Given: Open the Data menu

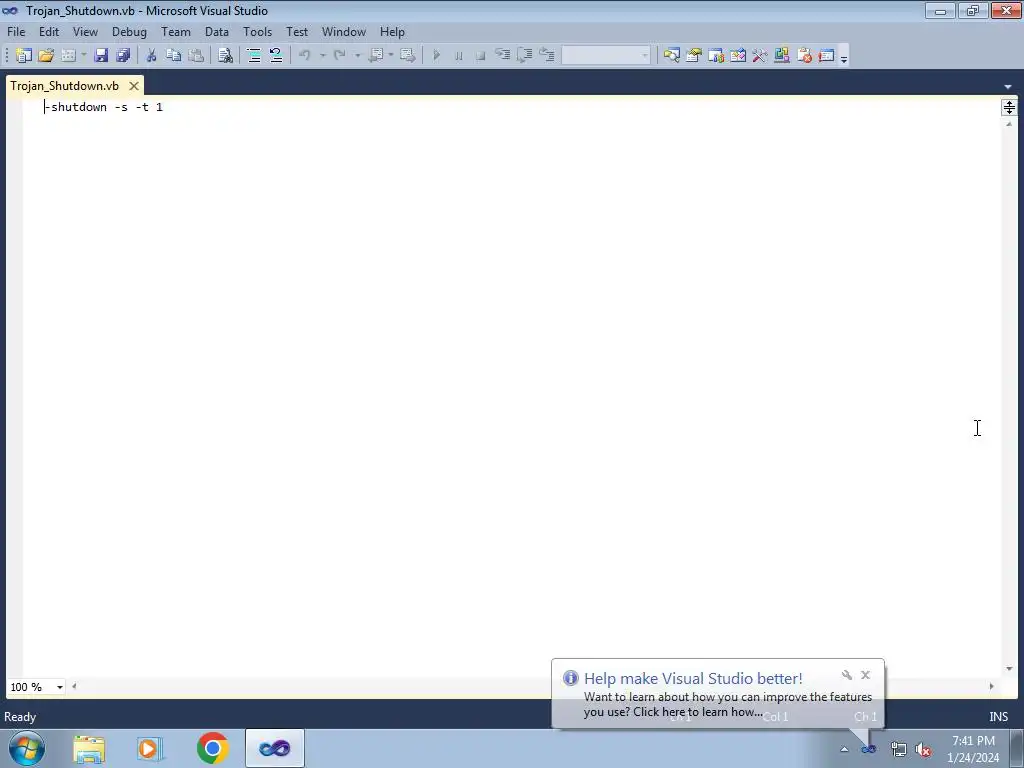Looking at the screenshot, I should 217,31.
